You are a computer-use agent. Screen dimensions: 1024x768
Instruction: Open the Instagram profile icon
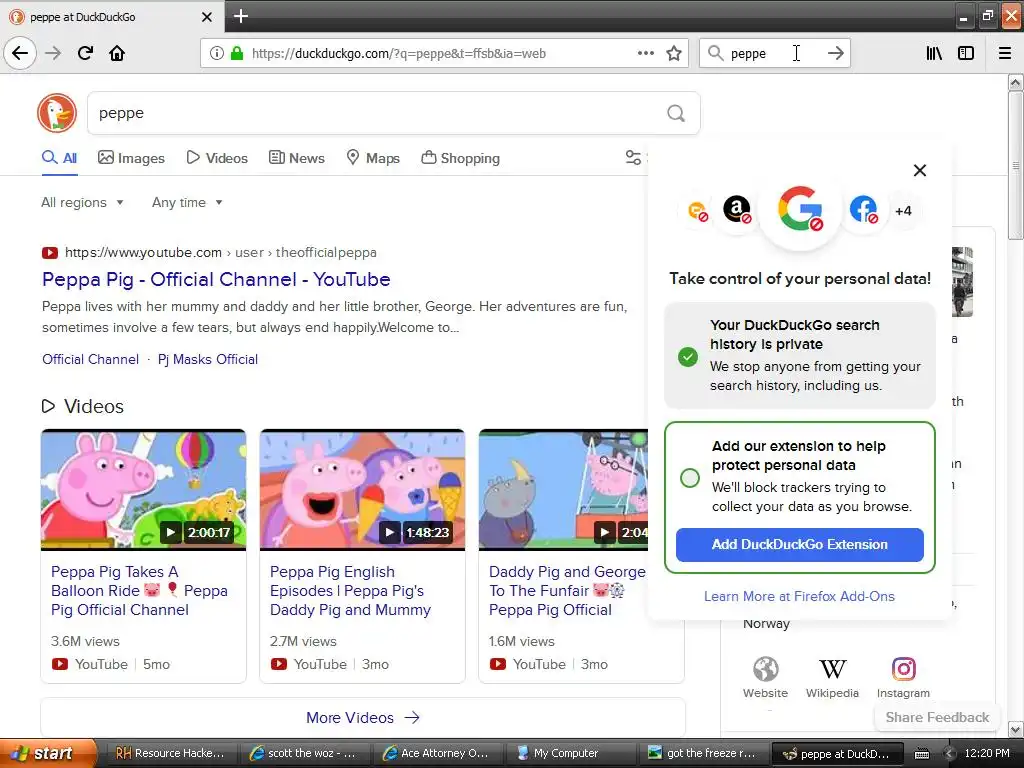click(x=903, y=669)
